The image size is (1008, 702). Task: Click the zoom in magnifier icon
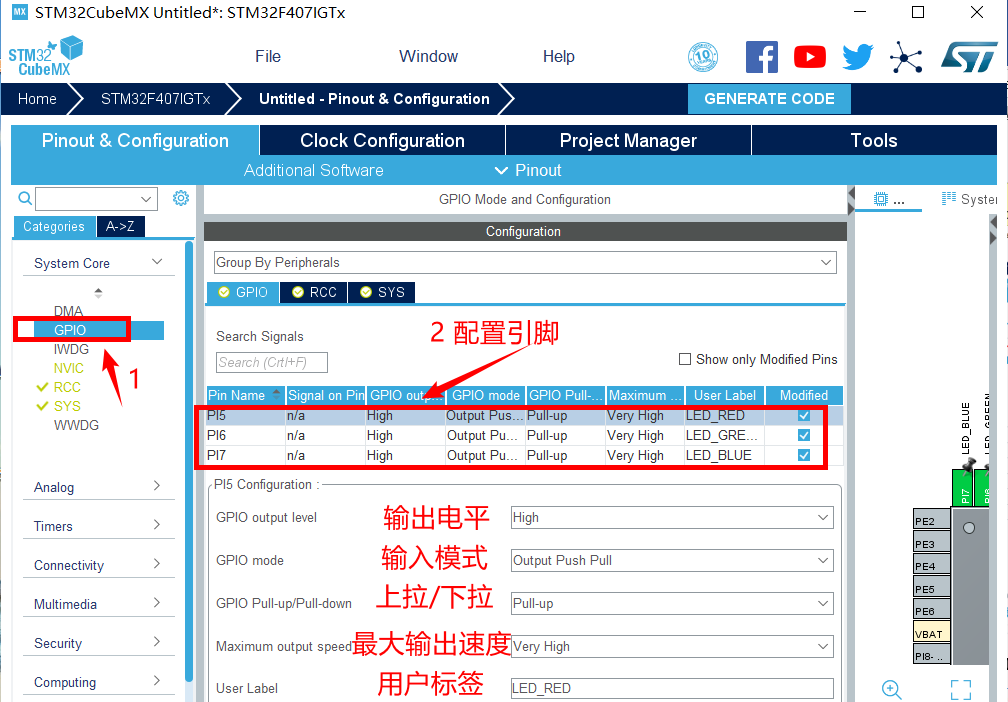(892, 689)
